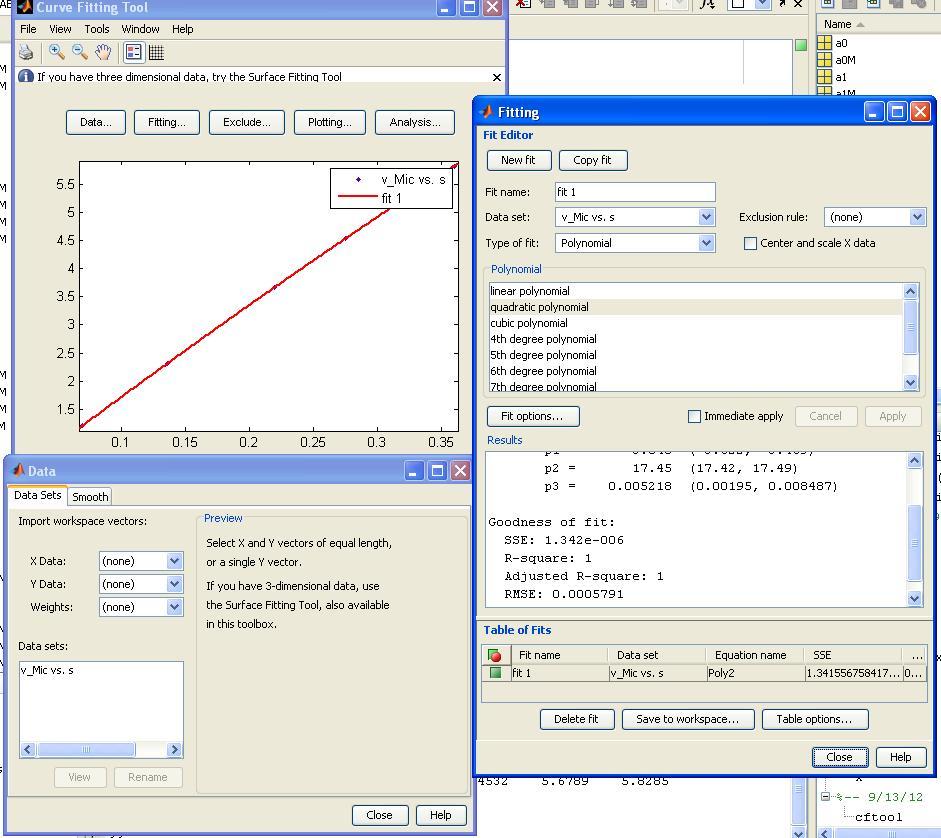Click the a0 variable icon in workspace
This screenshot has height=838, width=941.
click(x=825, y=43)
